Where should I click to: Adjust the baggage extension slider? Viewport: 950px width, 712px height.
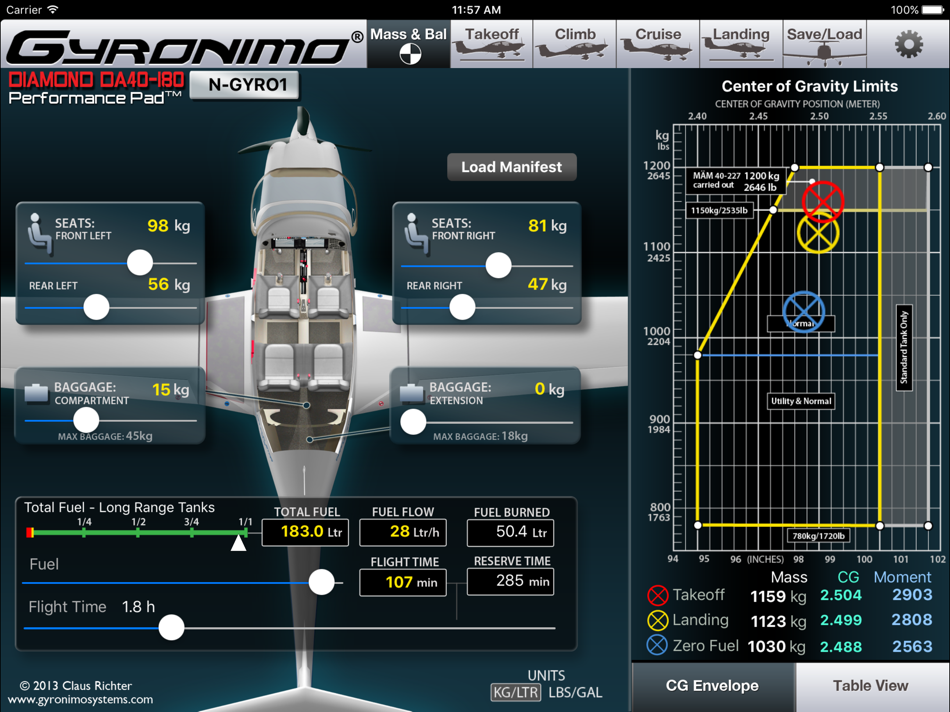coord(413,422)
